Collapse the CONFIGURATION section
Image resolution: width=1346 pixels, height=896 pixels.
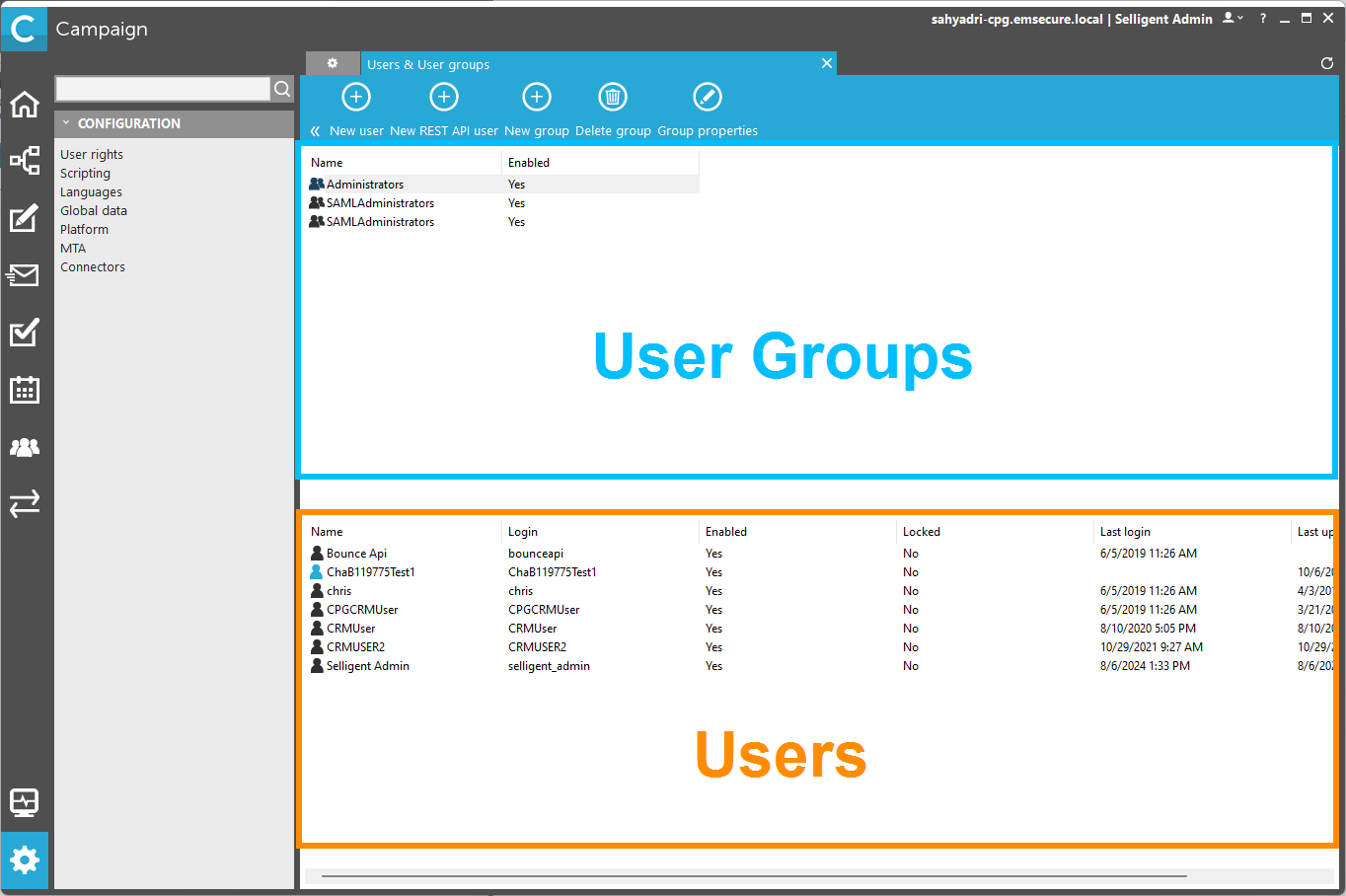66,123
